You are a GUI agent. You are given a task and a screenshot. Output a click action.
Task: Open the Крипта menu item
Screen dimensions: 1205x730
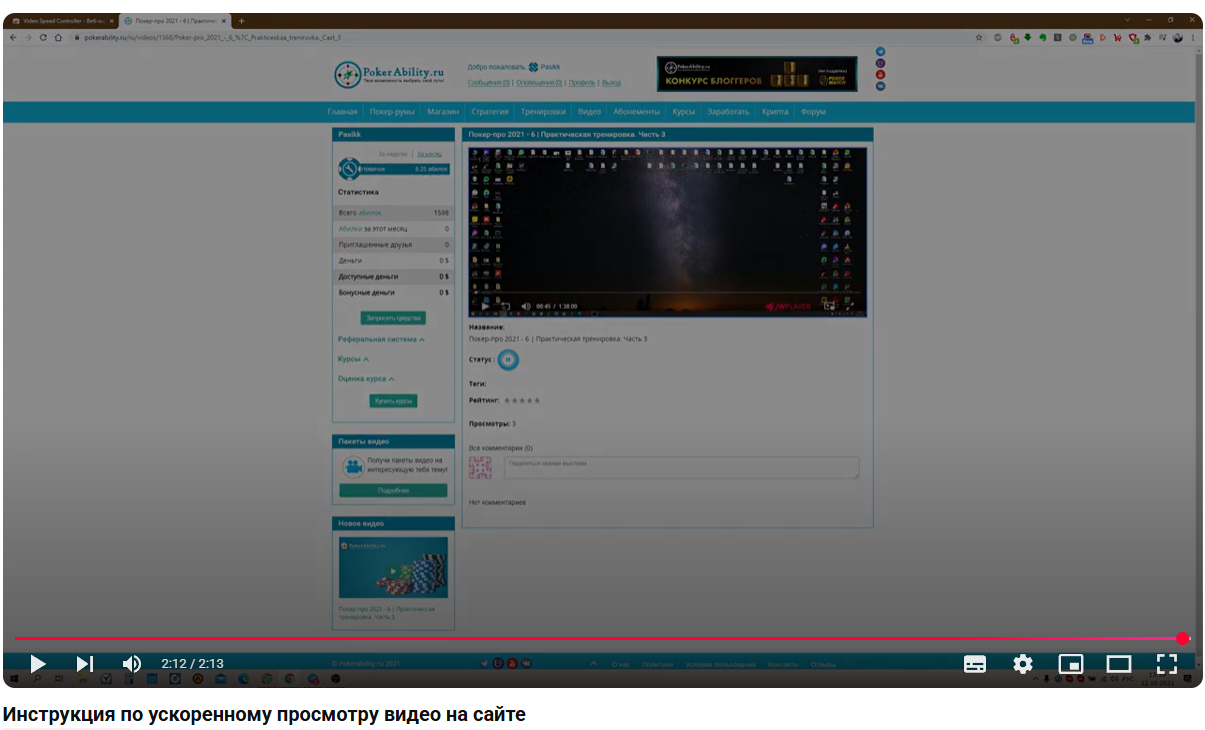pos(775,112)
